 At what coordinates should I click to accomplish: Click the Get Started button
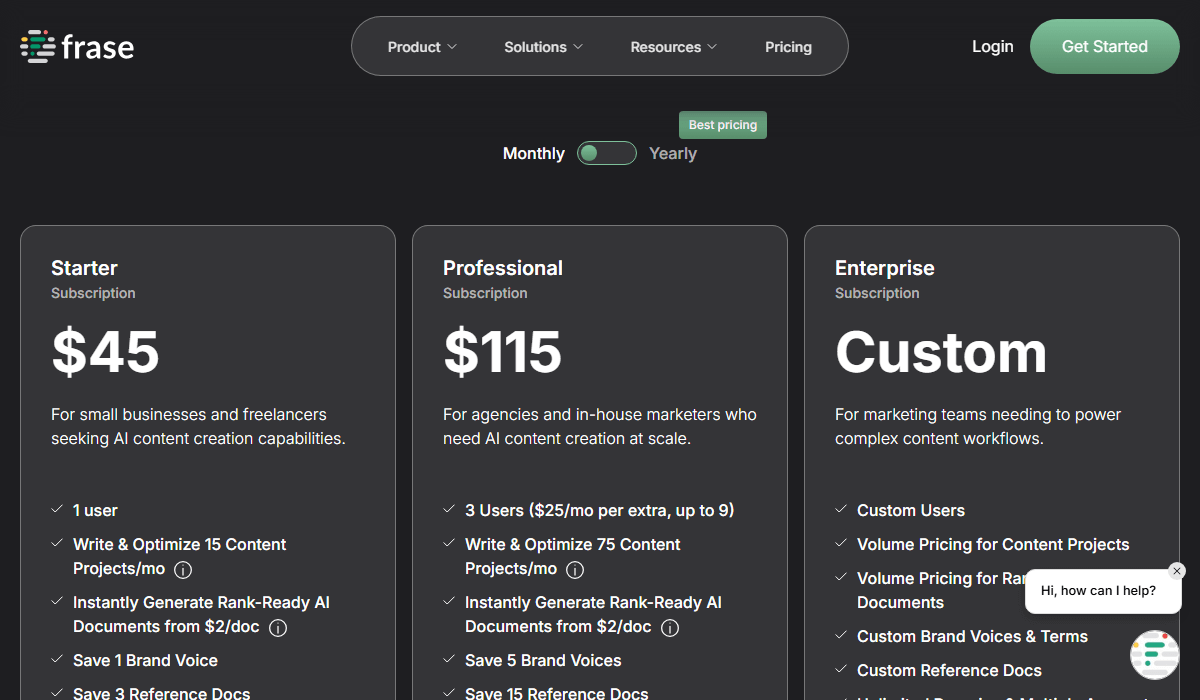(x=1105, y=46)
